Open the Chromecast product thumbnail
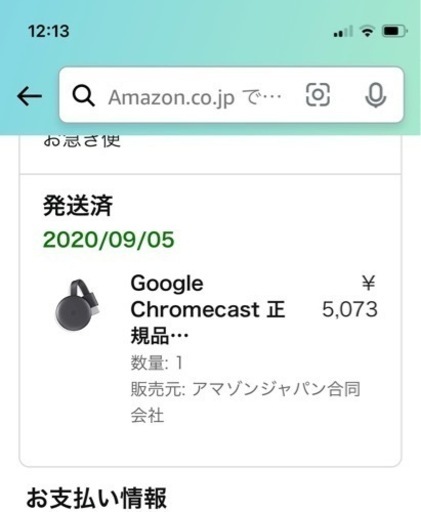The height and width of the screenshot is (512, 421). pyautogui.click(x=78, y=305)
